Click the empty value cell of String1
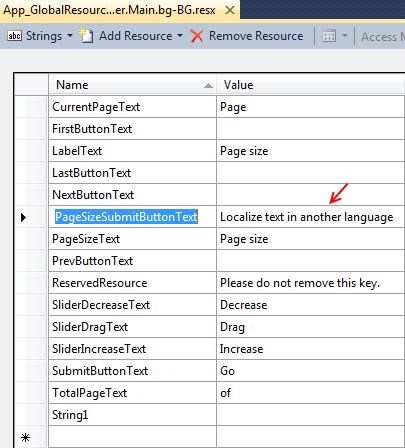405x448 pixels. click(x=311, y=415)
